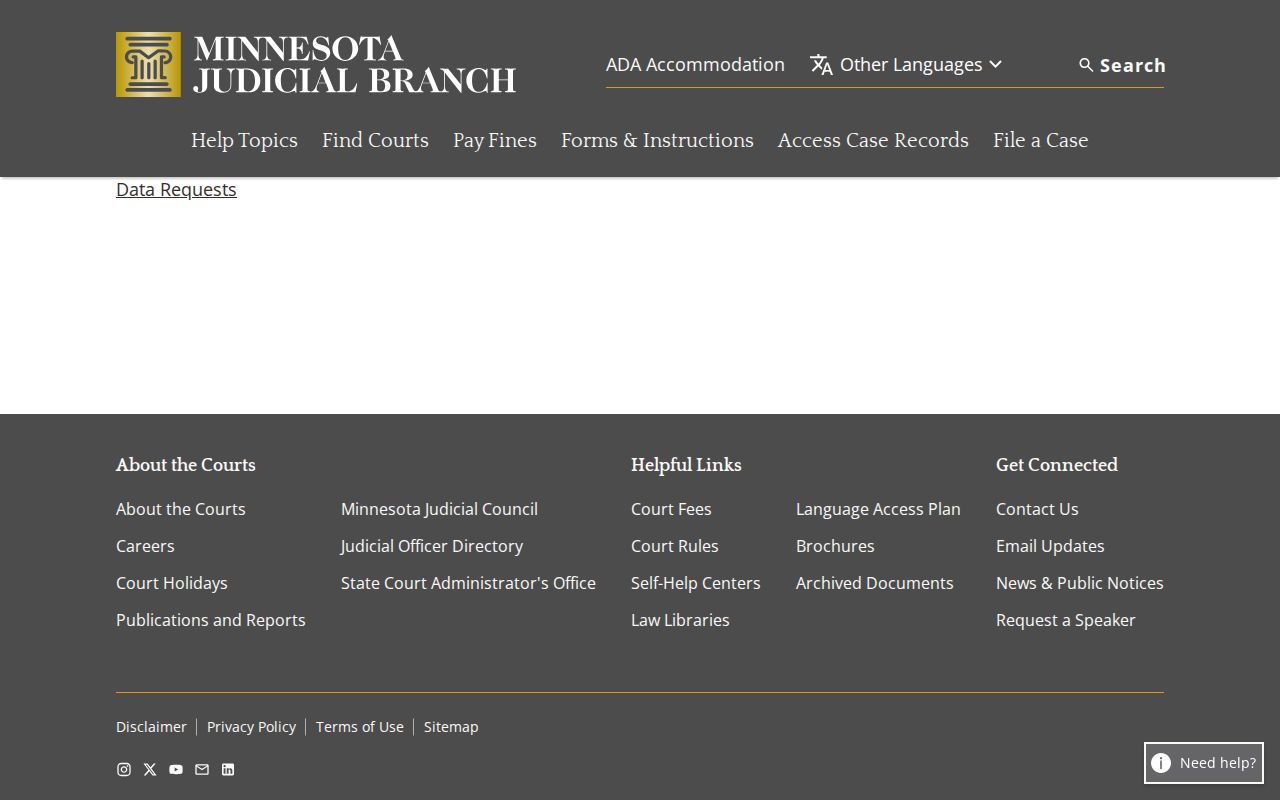Go to Pay Fines
The height and width of the screenshot is (800, 1280).
pos(495,141)
